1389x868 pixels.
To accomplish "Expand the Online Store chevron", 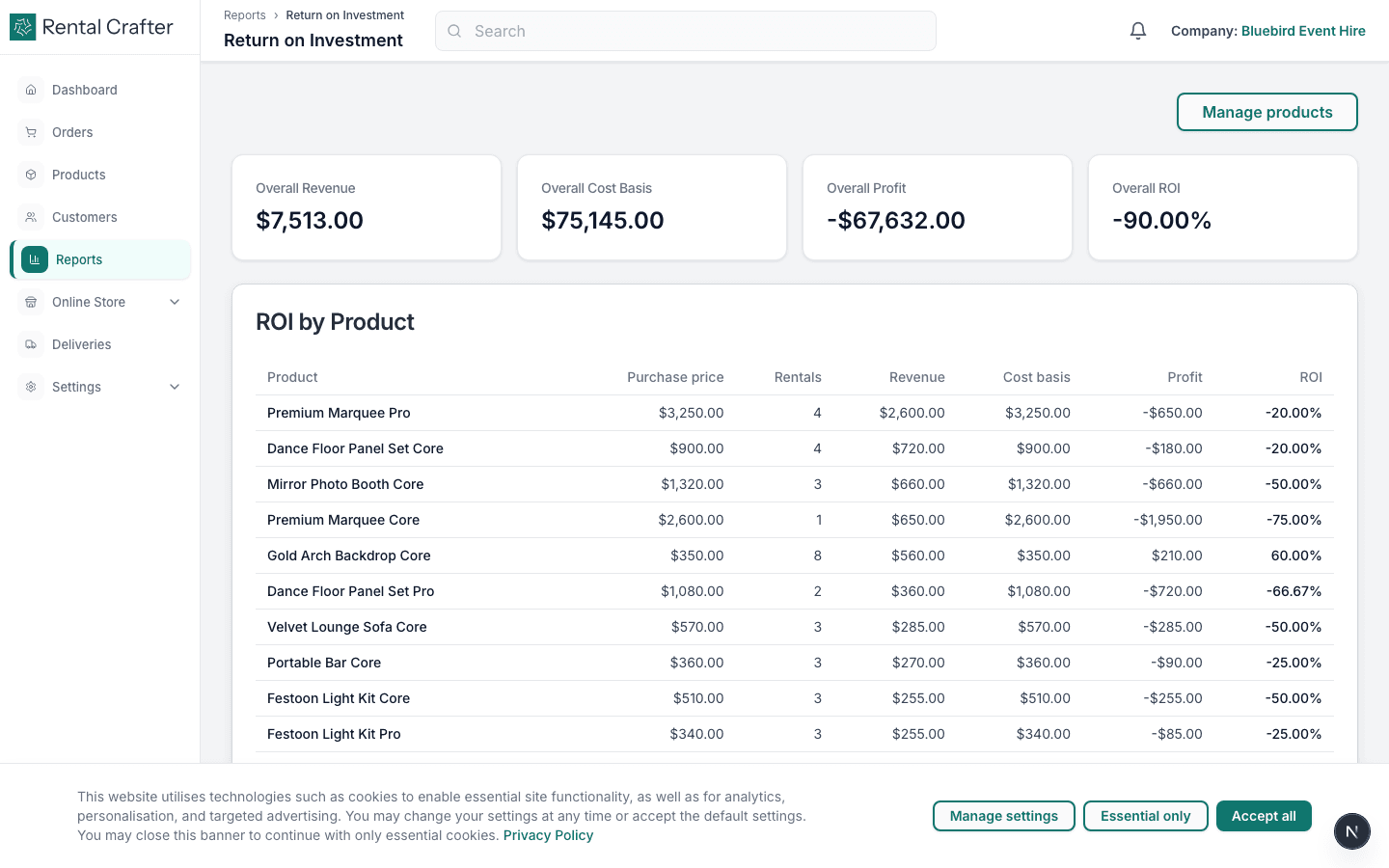I will coord(175,302).
